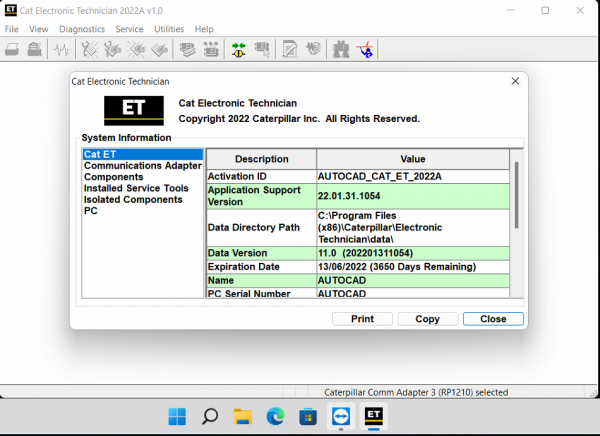Click the ECM icon with cursor pointer
The image size is (600, 436).
[x=262, y=49]
